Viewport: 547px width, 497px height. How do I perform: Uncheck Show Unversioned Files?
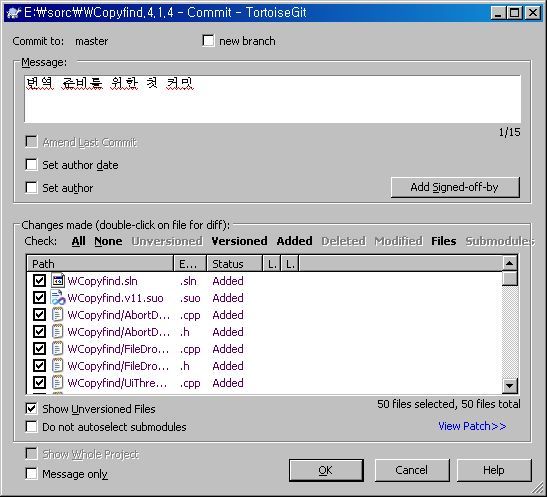31,408
